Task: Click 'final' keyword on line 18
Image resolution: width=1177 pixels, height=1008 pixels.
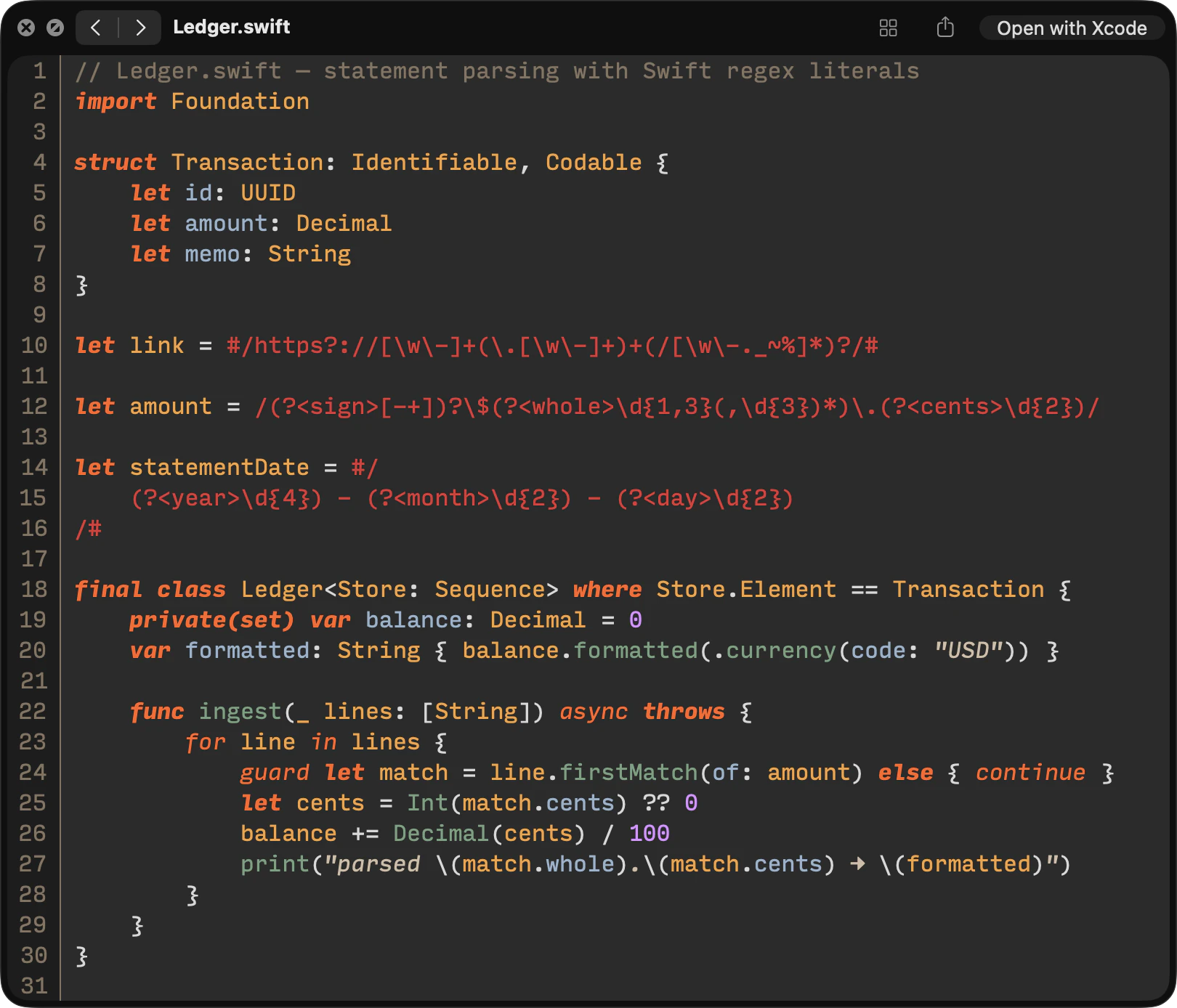Action: coord(108,590)
